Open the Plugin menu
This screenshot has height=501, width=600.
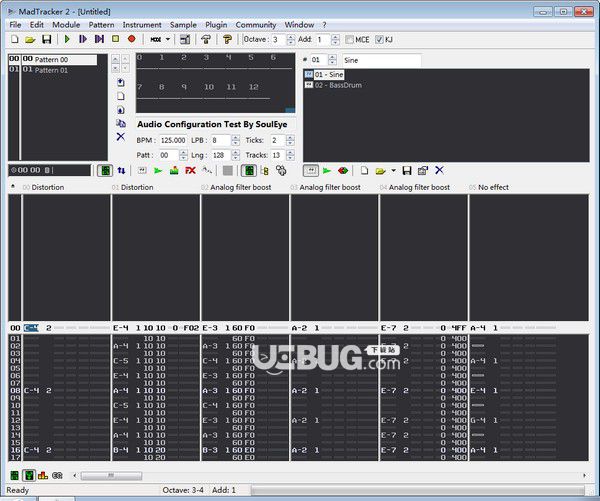click(x=216, y=25)
